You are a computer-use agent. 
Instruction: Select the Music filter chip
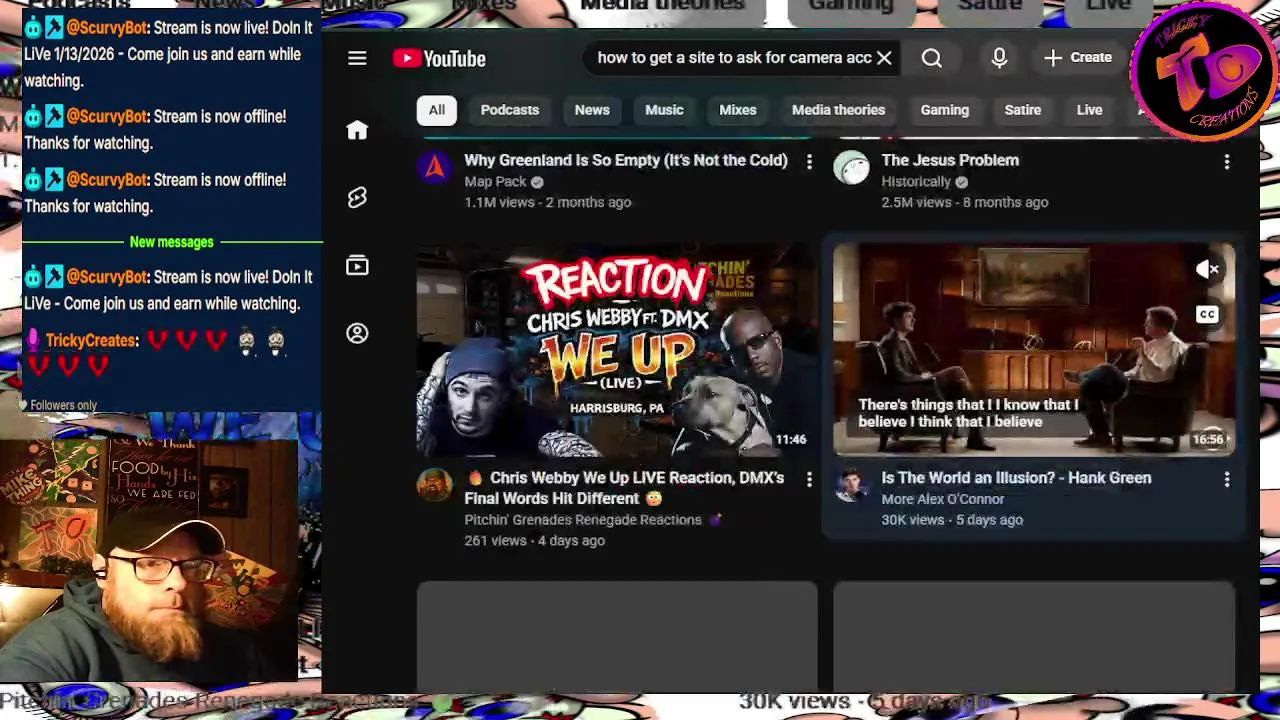click(664, 110)
